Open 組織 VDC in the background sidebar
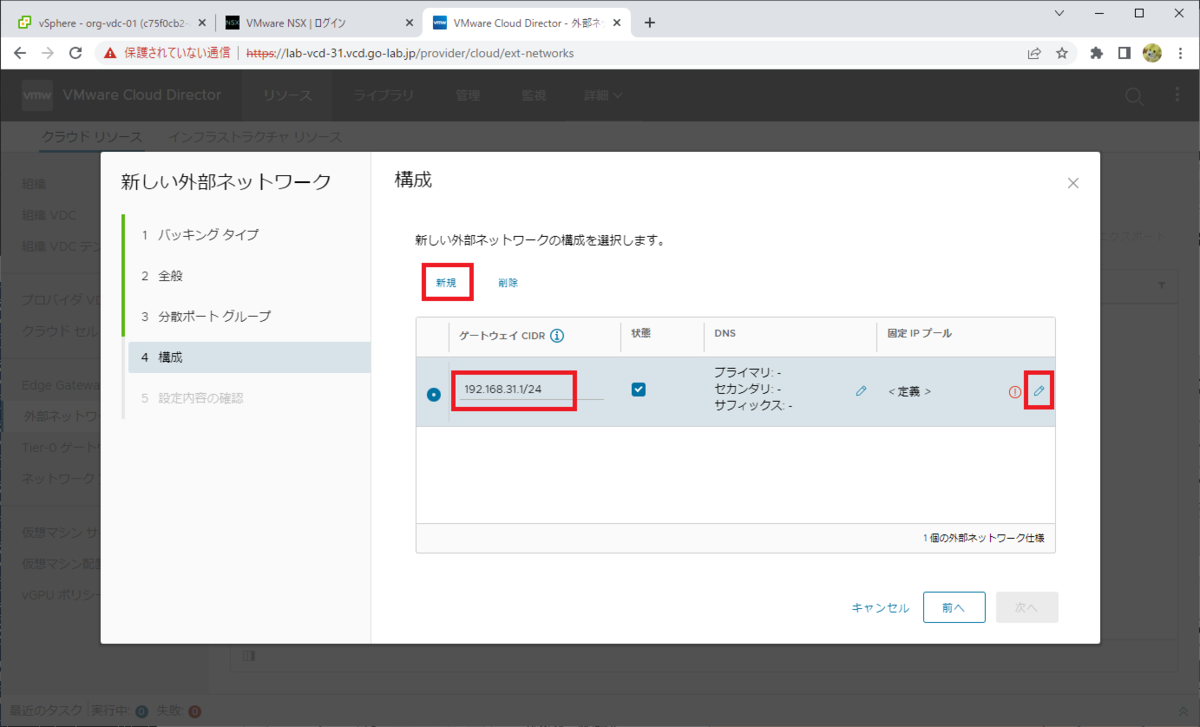Image resolution: width=1200 pixels, height=727 pixels. pos(50,216)
